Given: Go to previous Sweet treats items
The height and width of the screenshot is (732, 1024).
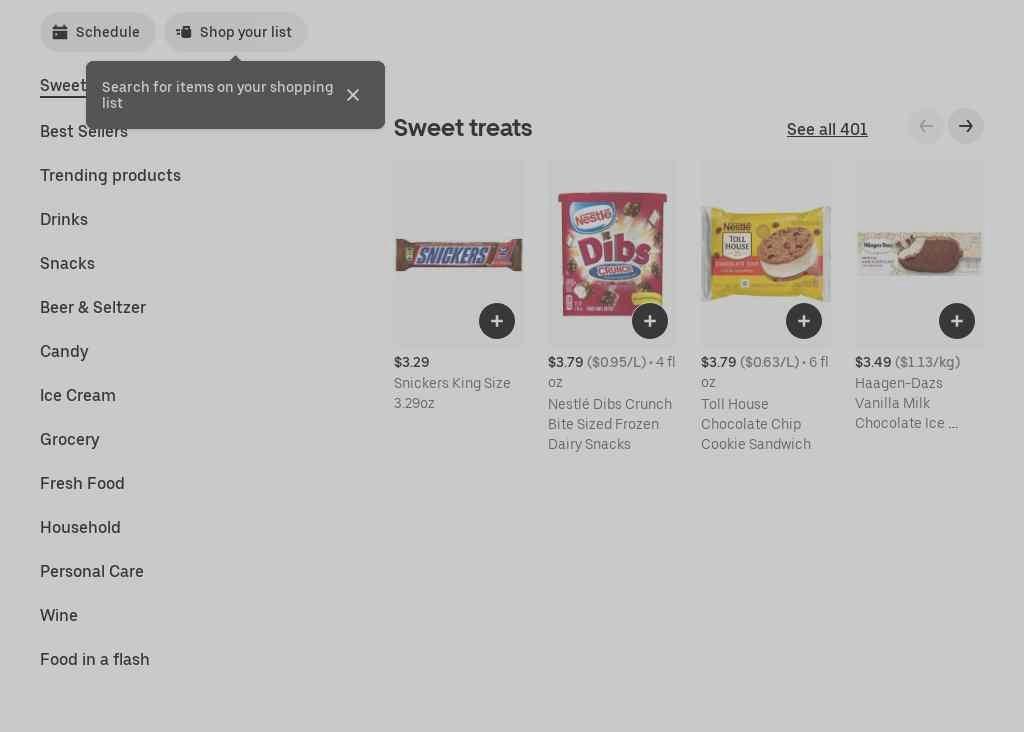Looking at the screenshot, I should [x=926, y=126].
